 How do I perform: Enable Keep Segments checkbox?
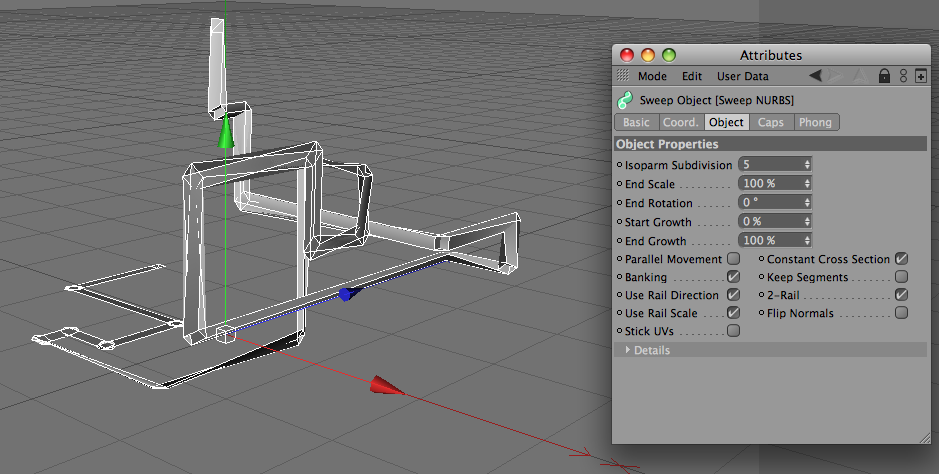[901, 276]
